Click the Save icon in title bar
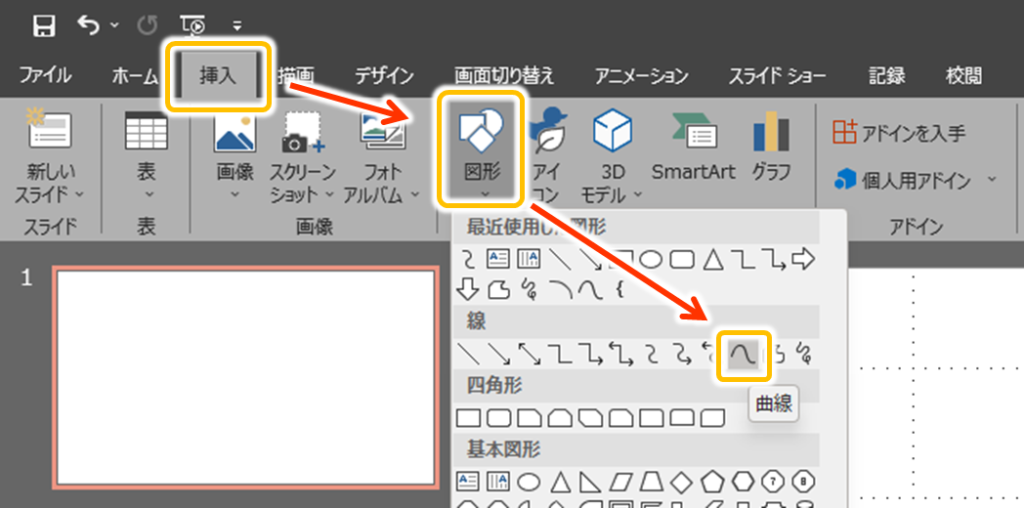The height and width of the screenshot is (508, 1024). coord(44,26)
